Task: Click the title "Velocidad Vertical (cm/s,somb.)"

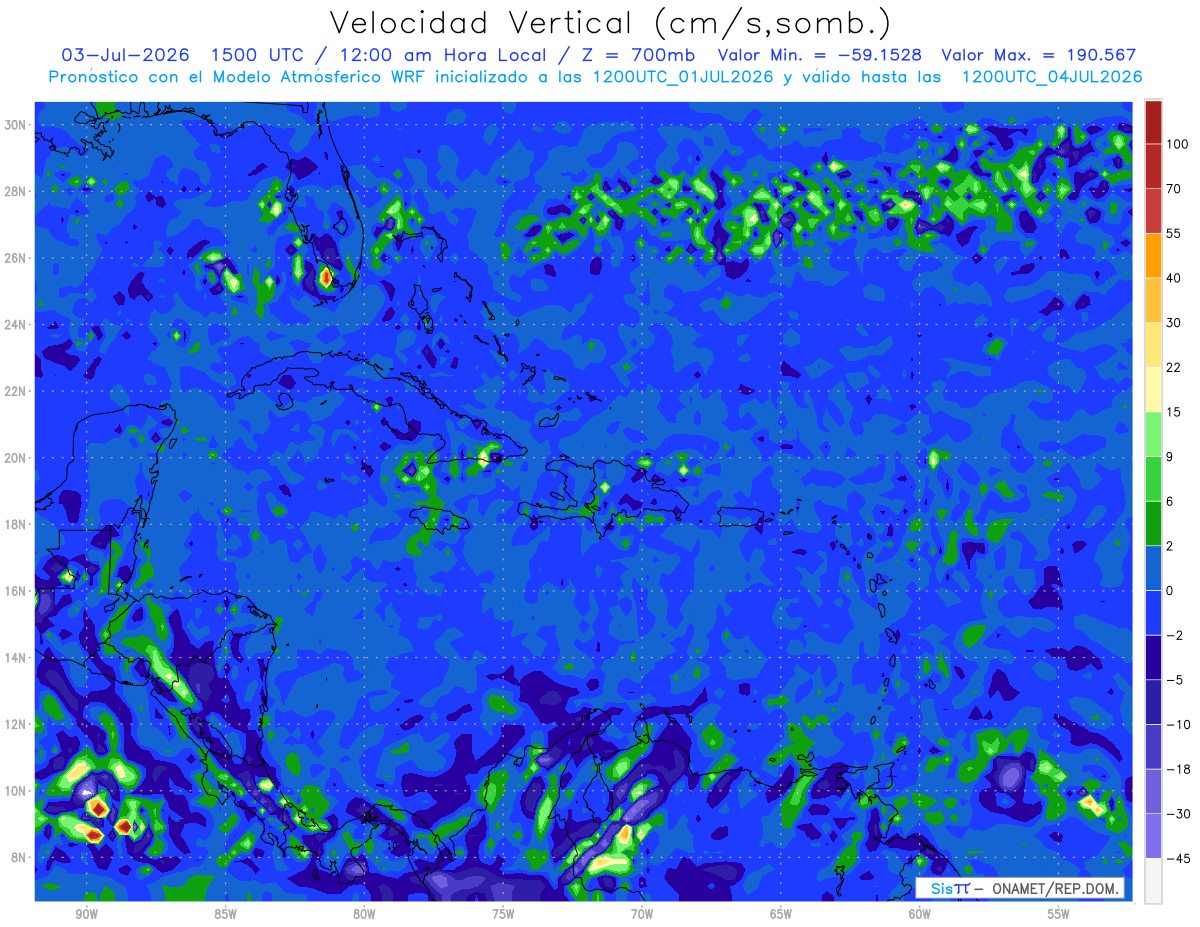Action: pos(610,23)
